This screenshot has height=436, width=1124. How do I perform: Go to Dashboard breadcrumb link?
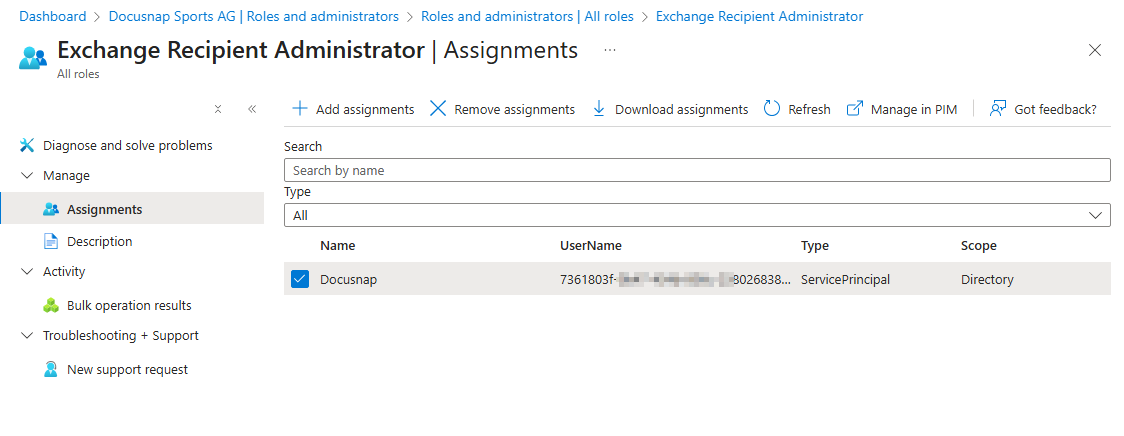(52, 16)
